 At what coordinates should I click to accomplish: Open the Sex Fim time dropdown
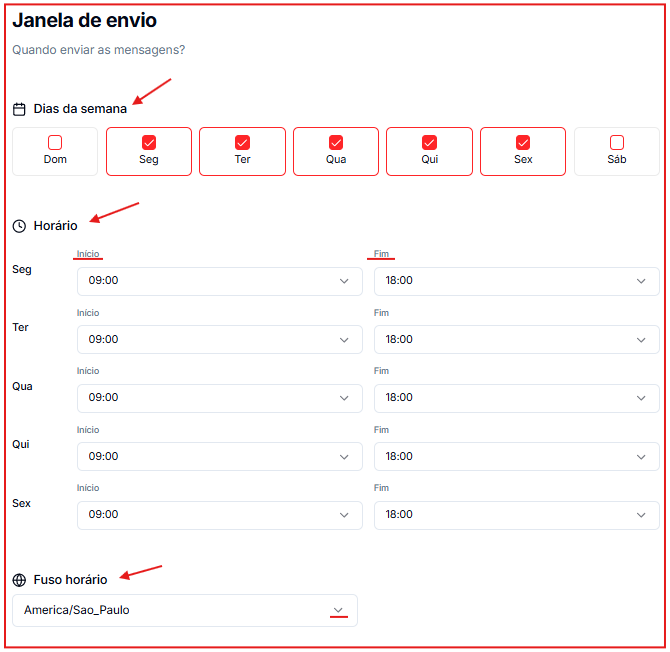(x=517, y=515)
